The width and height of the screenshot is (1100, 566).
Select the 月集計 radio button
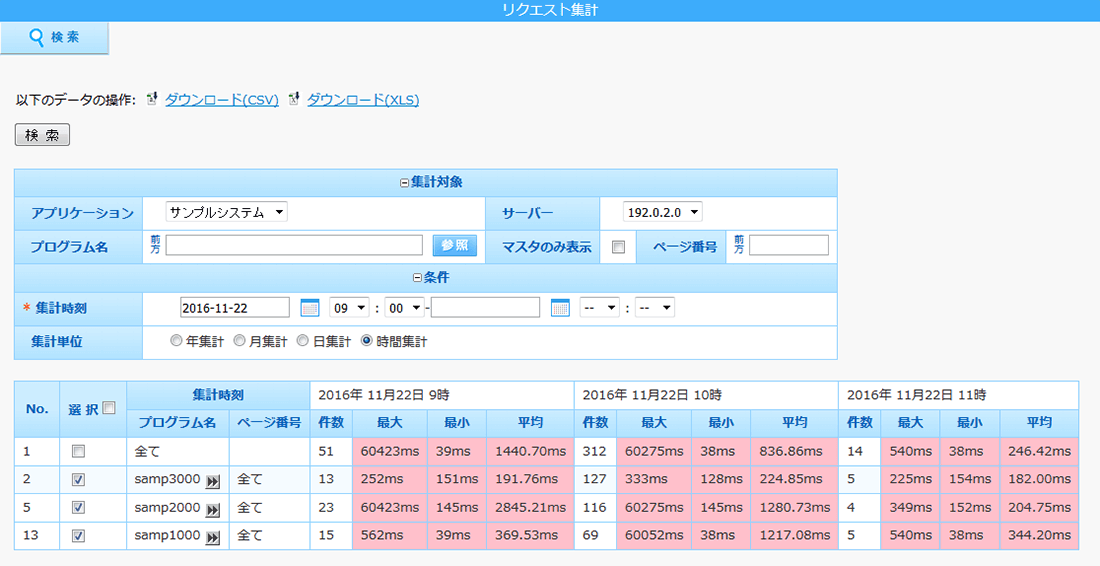239,341
